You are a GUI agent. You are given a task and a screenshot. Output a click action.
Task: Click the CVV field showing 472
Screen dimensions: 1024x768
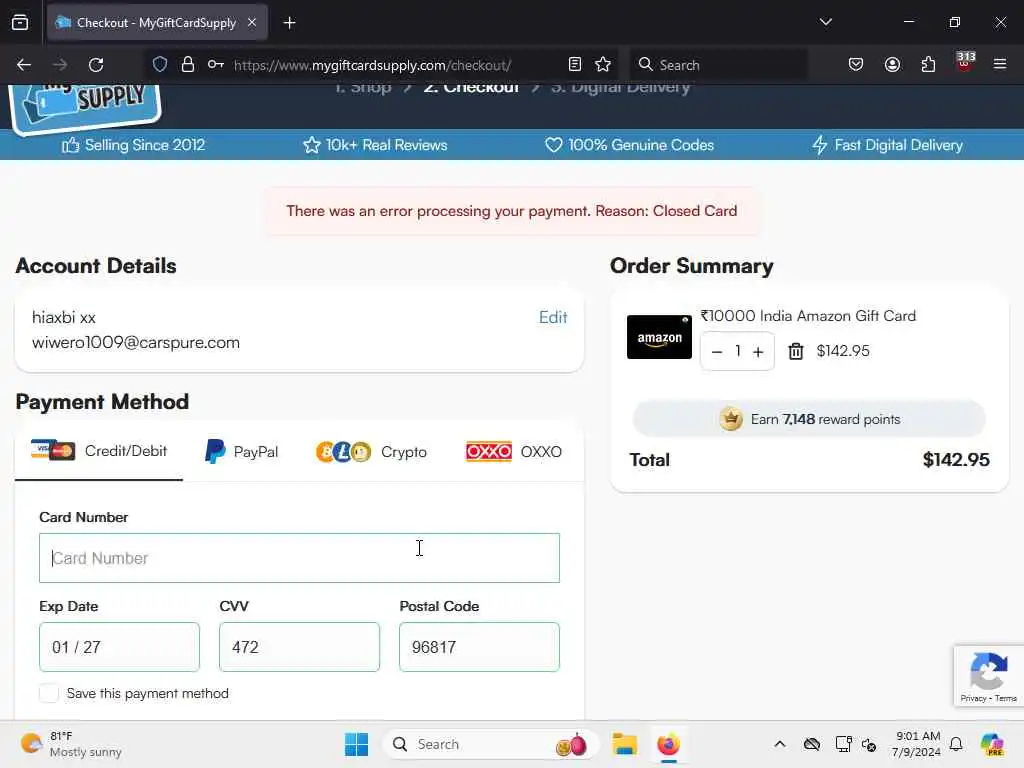pyautogui.click(x=299, y=647)
